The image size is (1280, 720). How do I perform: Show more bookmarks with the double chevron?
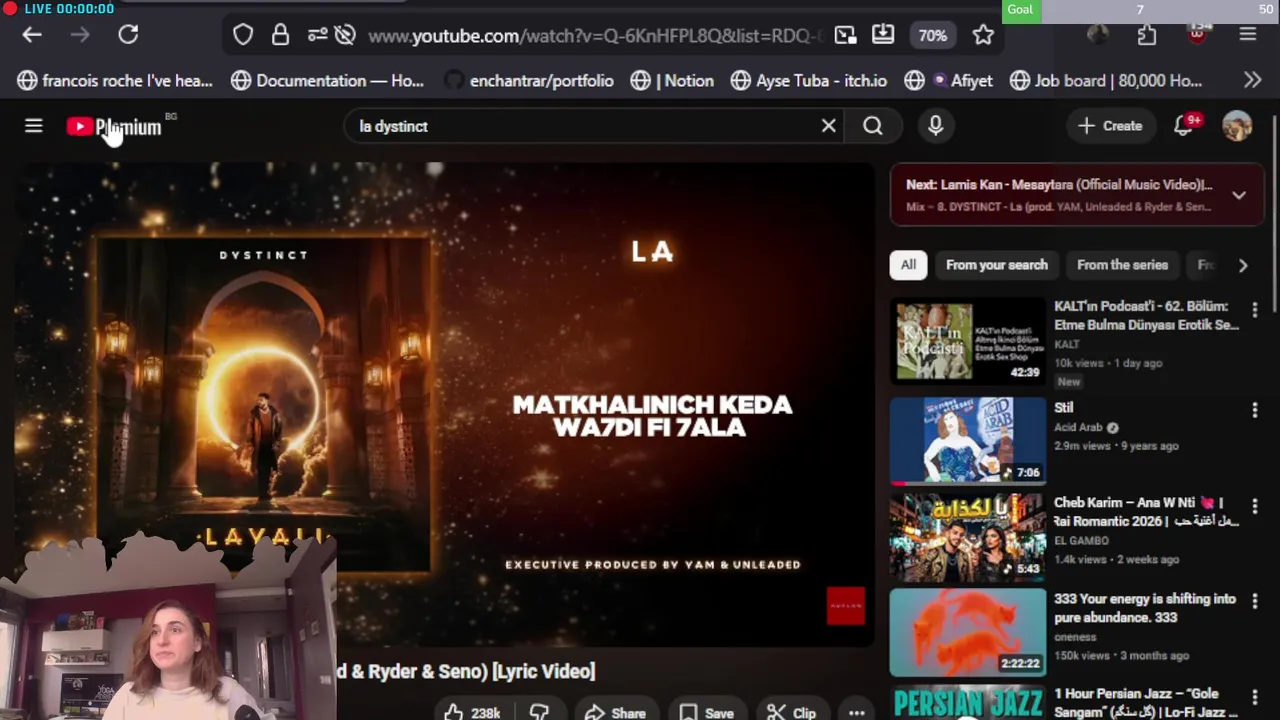pos(1252,80)
